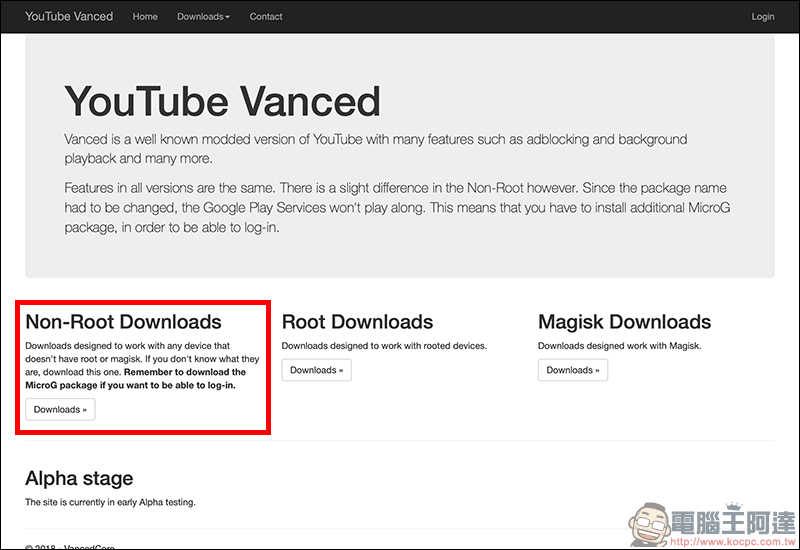Click the Root Downloads heading

pos(357,322)
